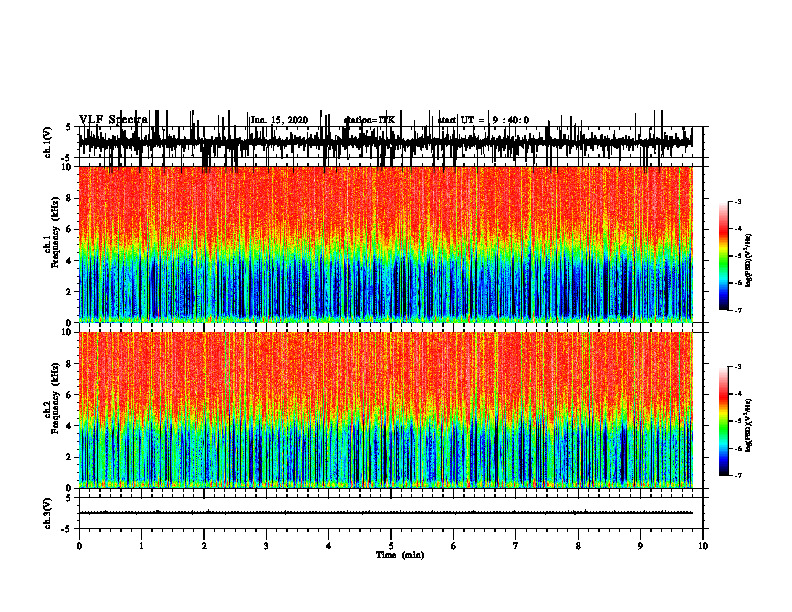Click the 'start UT = 9:40:0' header text
This screenshot has height=612, width=792.
point(483,120)
